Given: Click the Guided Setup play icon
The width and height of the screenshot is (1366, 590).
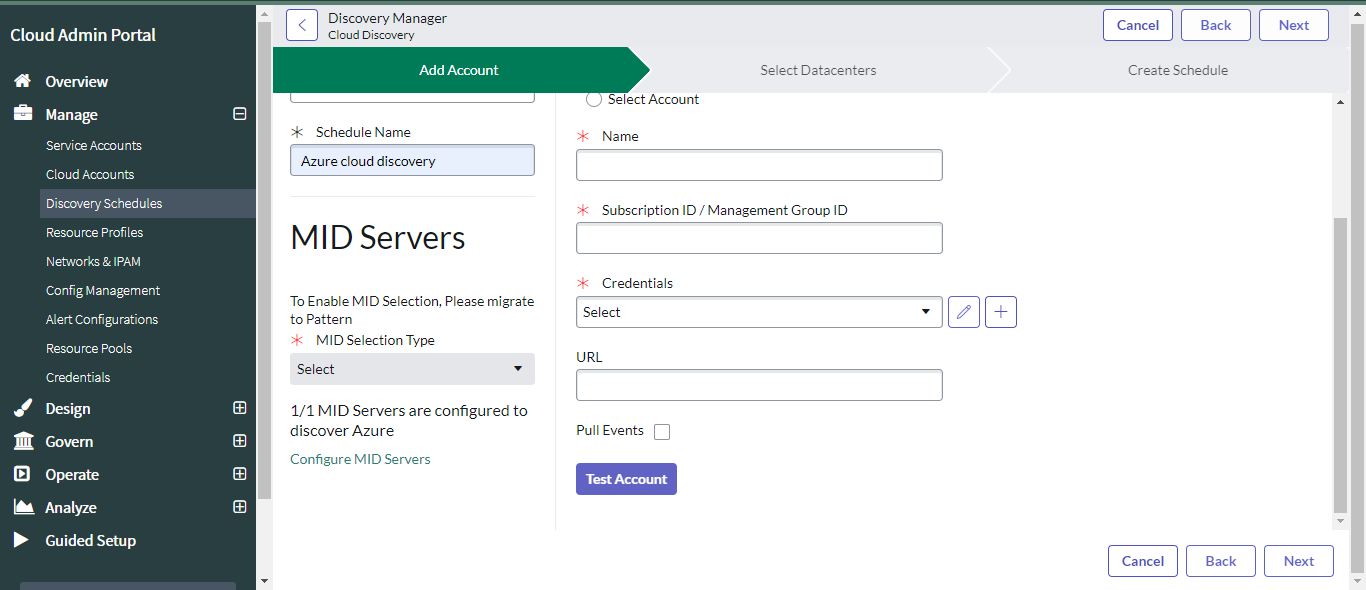Looking at the screenshot, I should (22, 540).
